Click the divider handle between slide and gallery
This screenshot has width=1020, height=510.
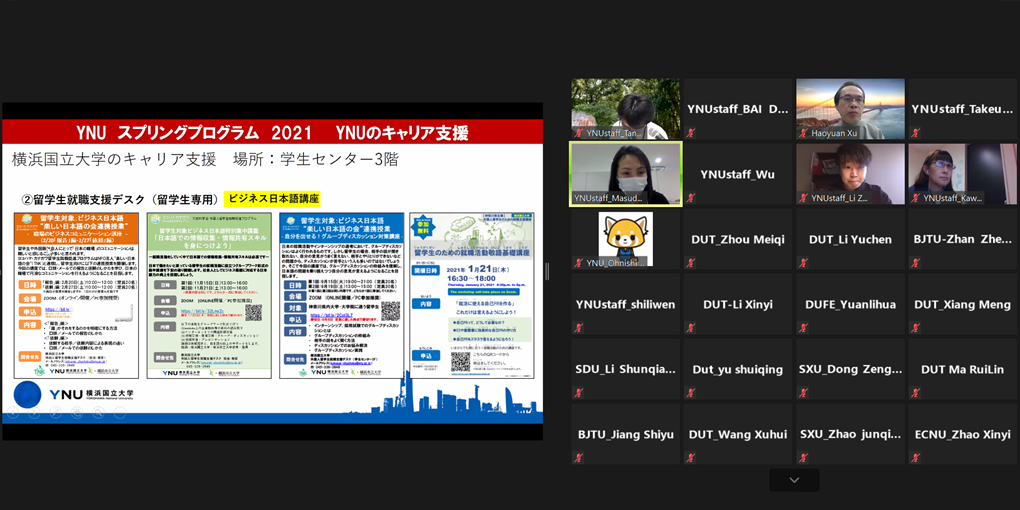pyautogui.click(x=547, y=271)
